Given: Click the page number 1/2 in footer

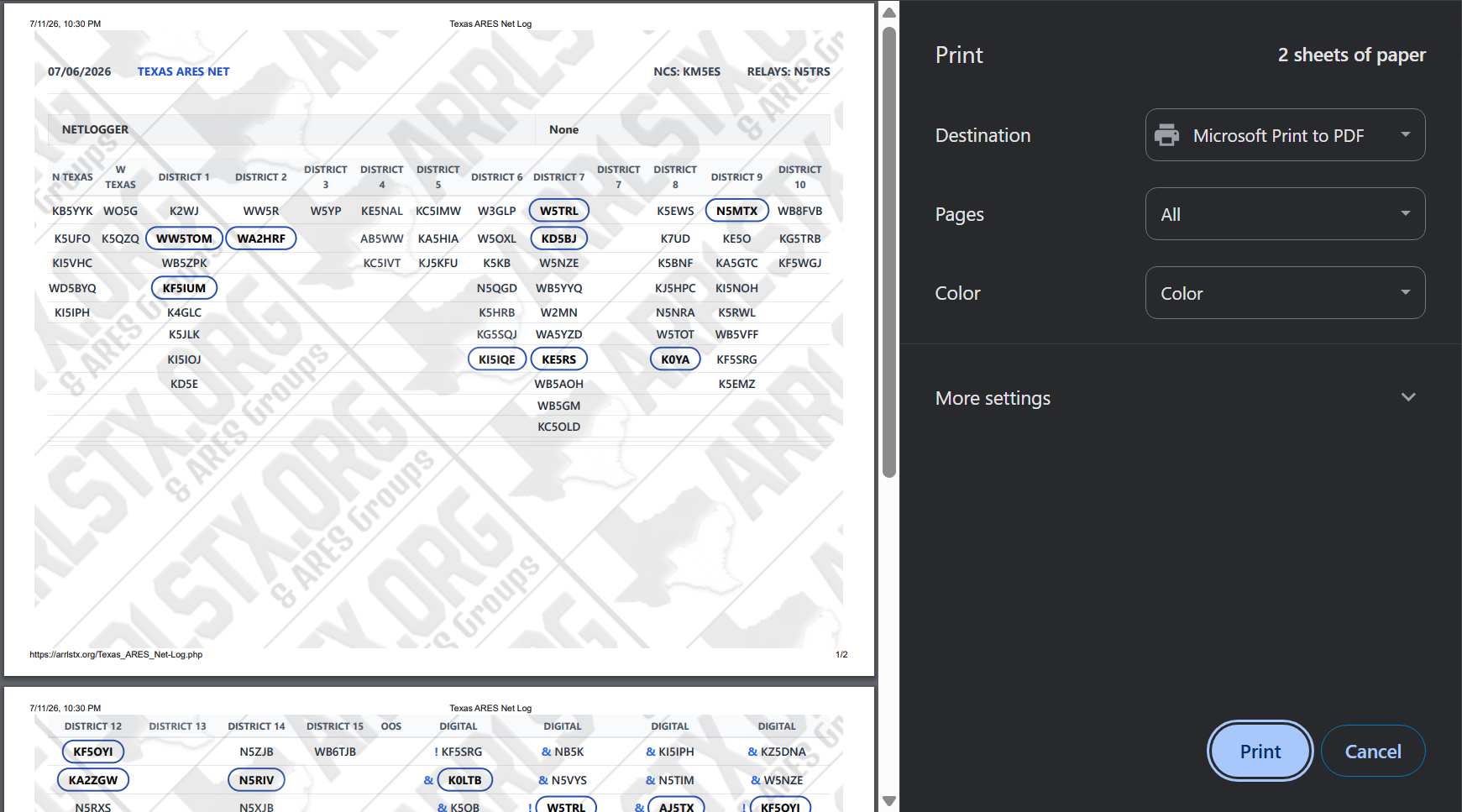Looking at the screenshot, I should pyautogui.click(x=841, y=655).
